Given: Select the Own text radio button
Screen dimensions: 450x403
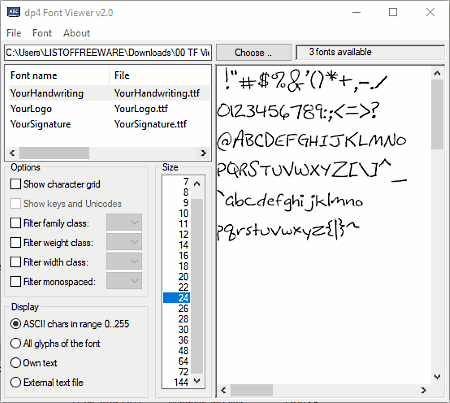Looking at the screenshot, I should click(x=16, y=363).
